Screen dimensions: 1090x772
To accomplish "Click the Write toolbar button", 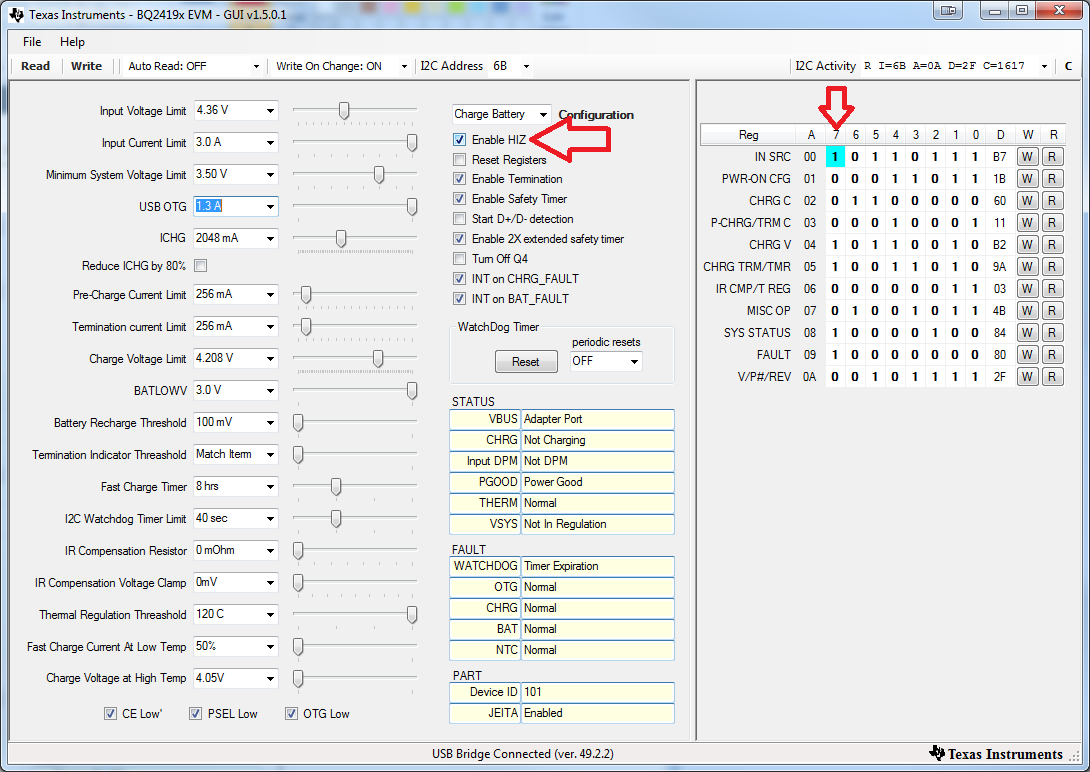I will pyautogui.click(x=86, y=66).
